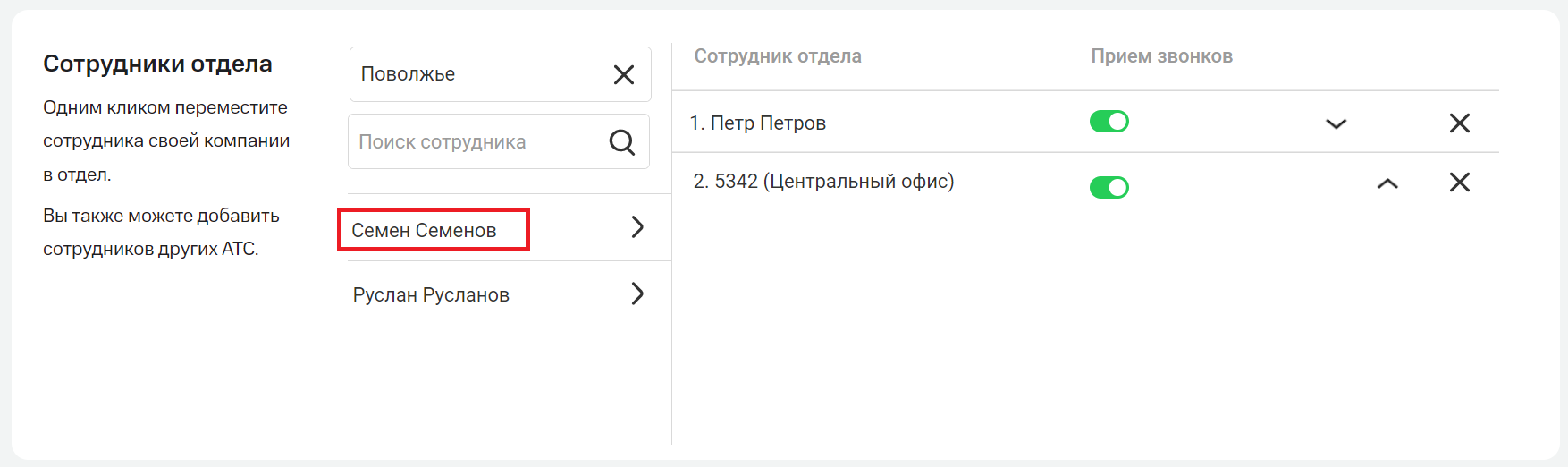The height and width of the screenshot is (468, 1568).
Task: Click the text about adding other АТС employees
Action: 161,232
